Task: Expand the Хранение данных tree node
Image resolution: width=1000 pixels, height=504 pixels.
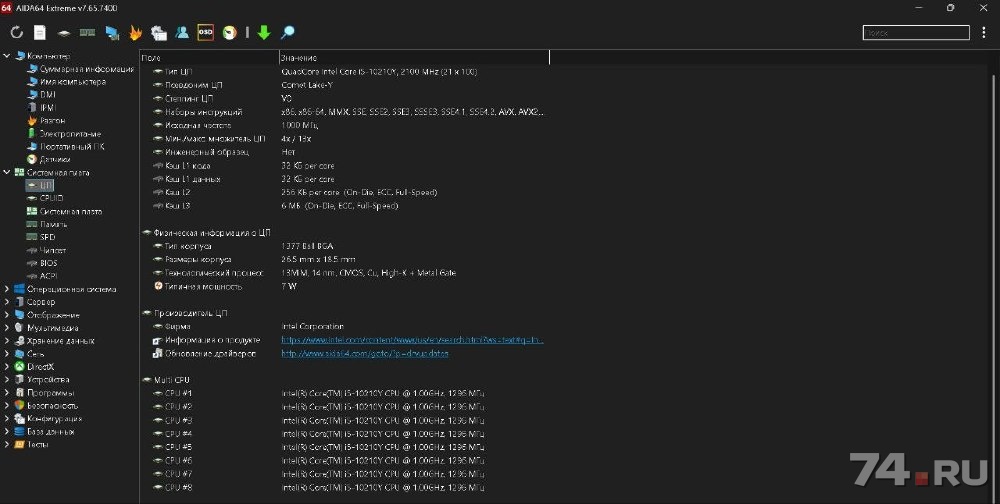Action: tap(6, 341)
